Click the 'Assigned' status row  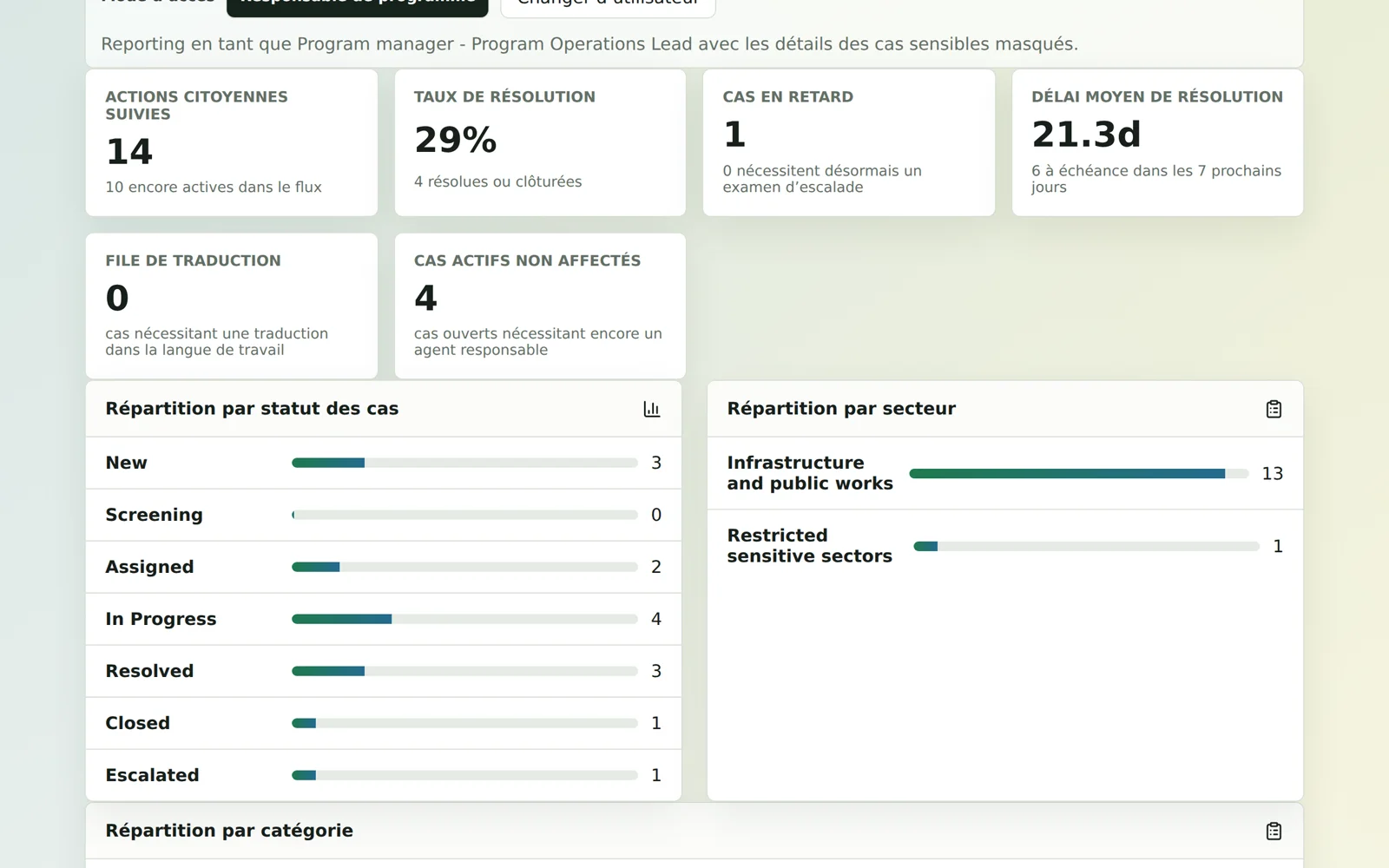(384, 567)
